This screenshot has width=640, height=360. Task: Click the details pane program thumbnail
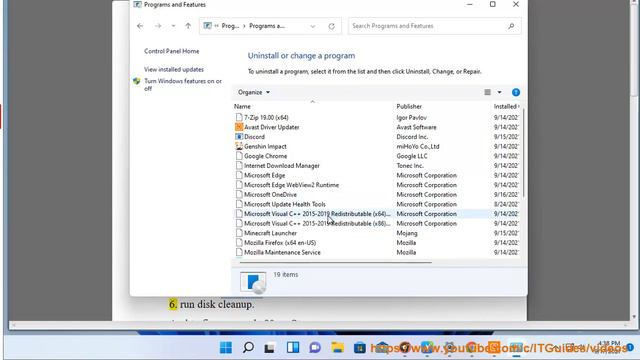(253, 282)
